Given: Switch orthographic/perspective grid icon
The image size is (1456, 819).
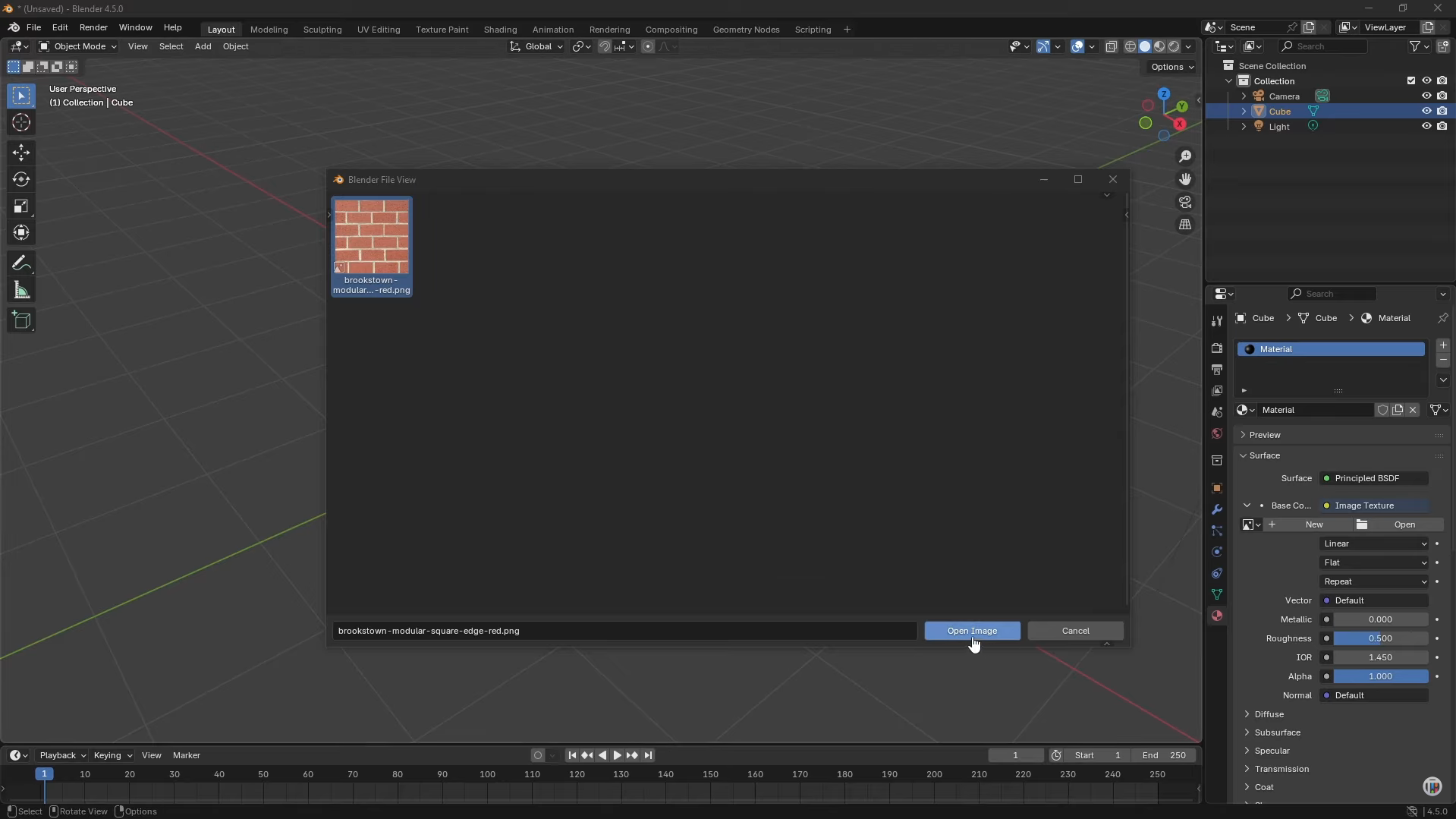Looking at the screenshot, I should coord(1185,225).
